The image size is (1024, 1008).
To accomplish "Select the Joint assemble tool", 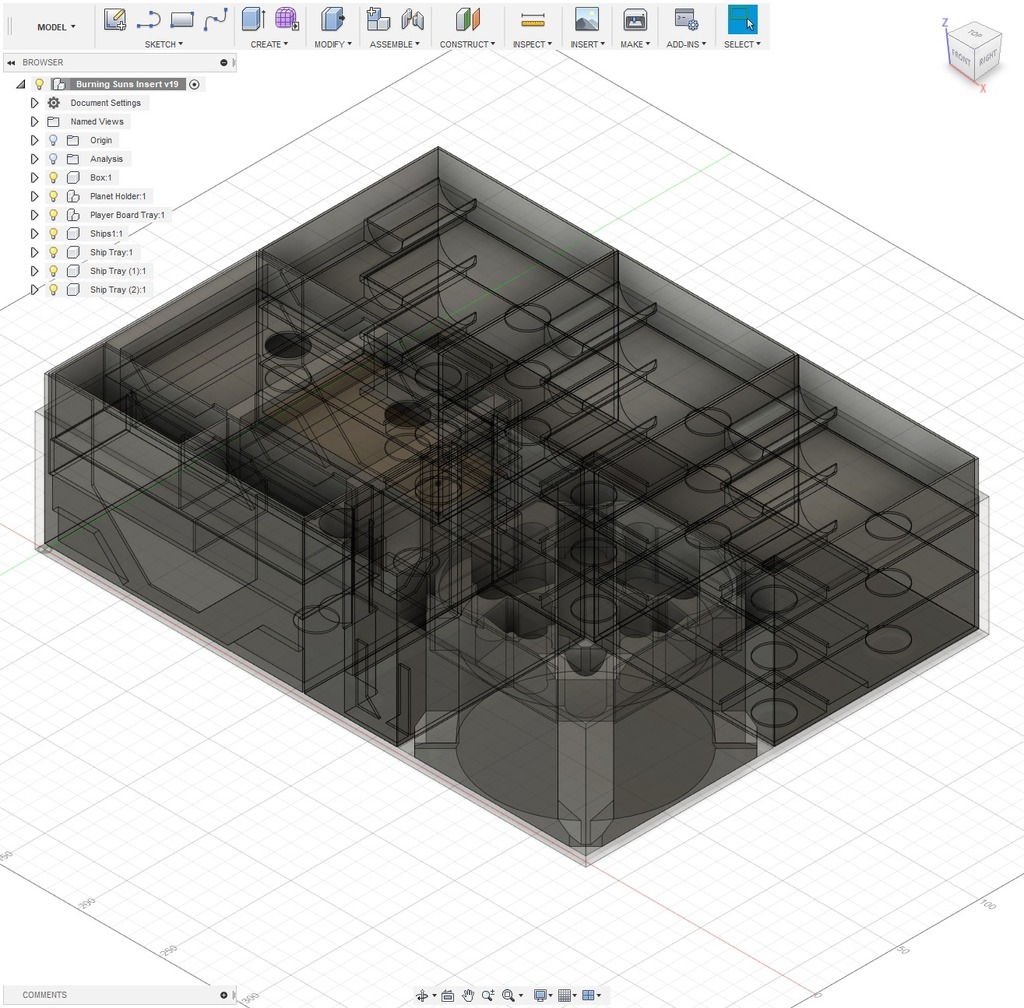I will point(413,20).
